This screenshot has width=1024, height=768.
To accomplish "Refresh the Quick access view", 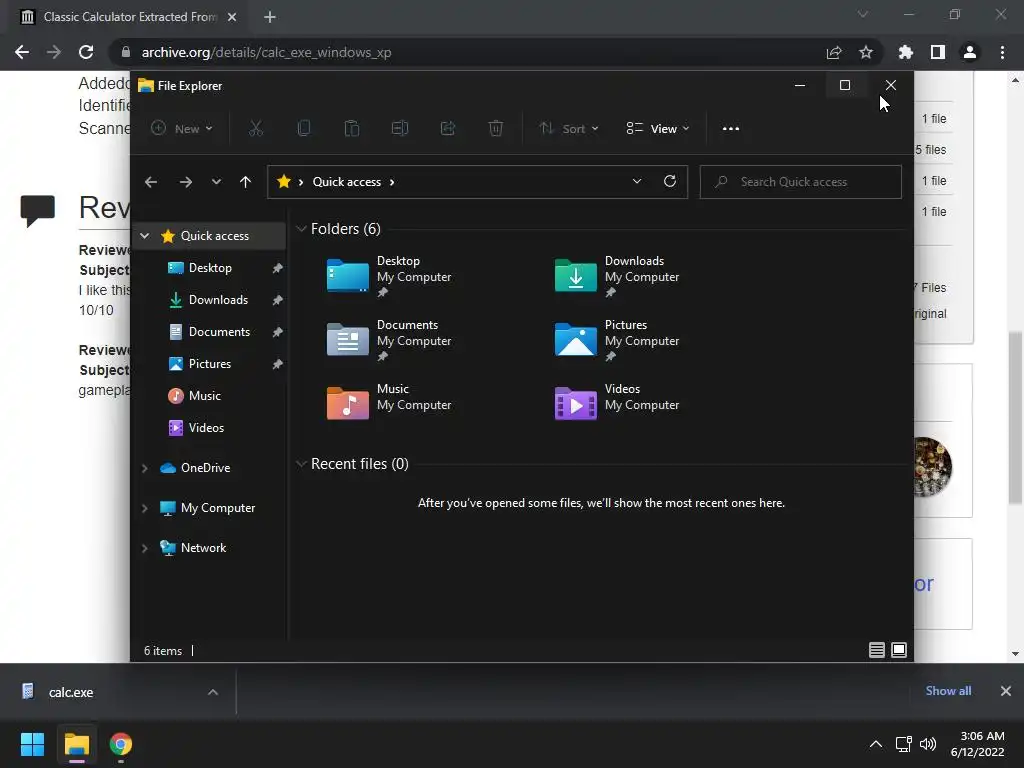I will click(669, 181).
